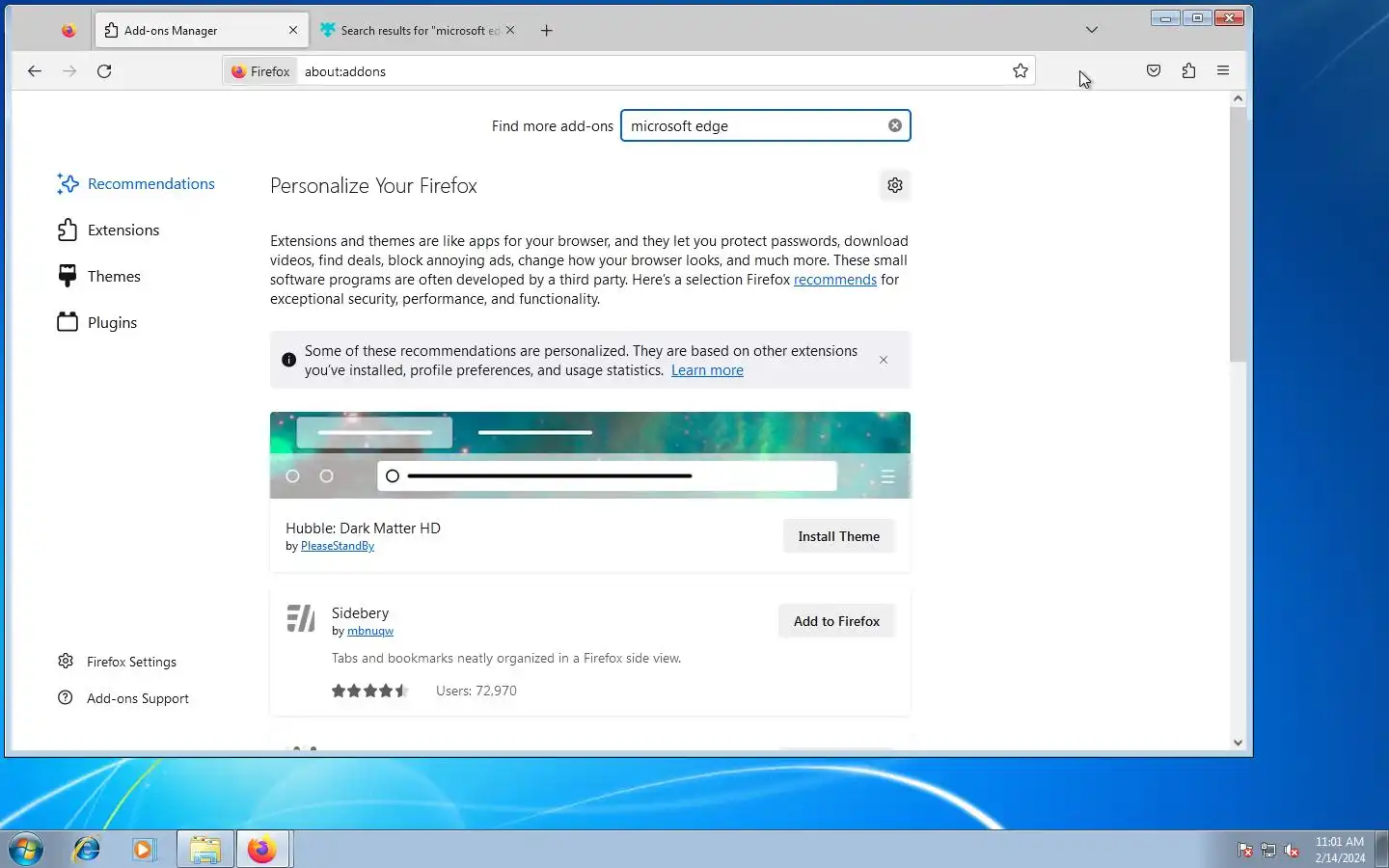Open the Firefox application menu
1389x868 pixels.
1223,70
